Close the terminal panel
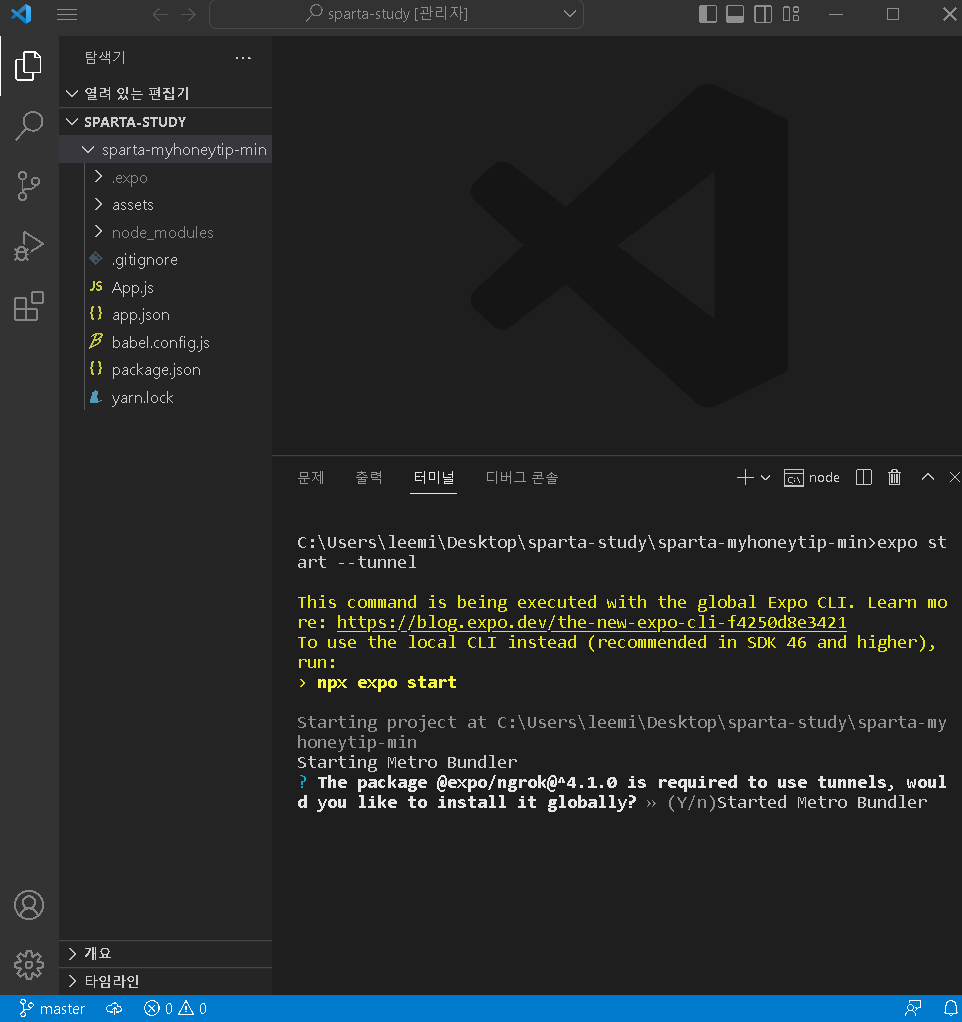Image resolution: width=962 pixels, height=1022 pixels. 954,477
